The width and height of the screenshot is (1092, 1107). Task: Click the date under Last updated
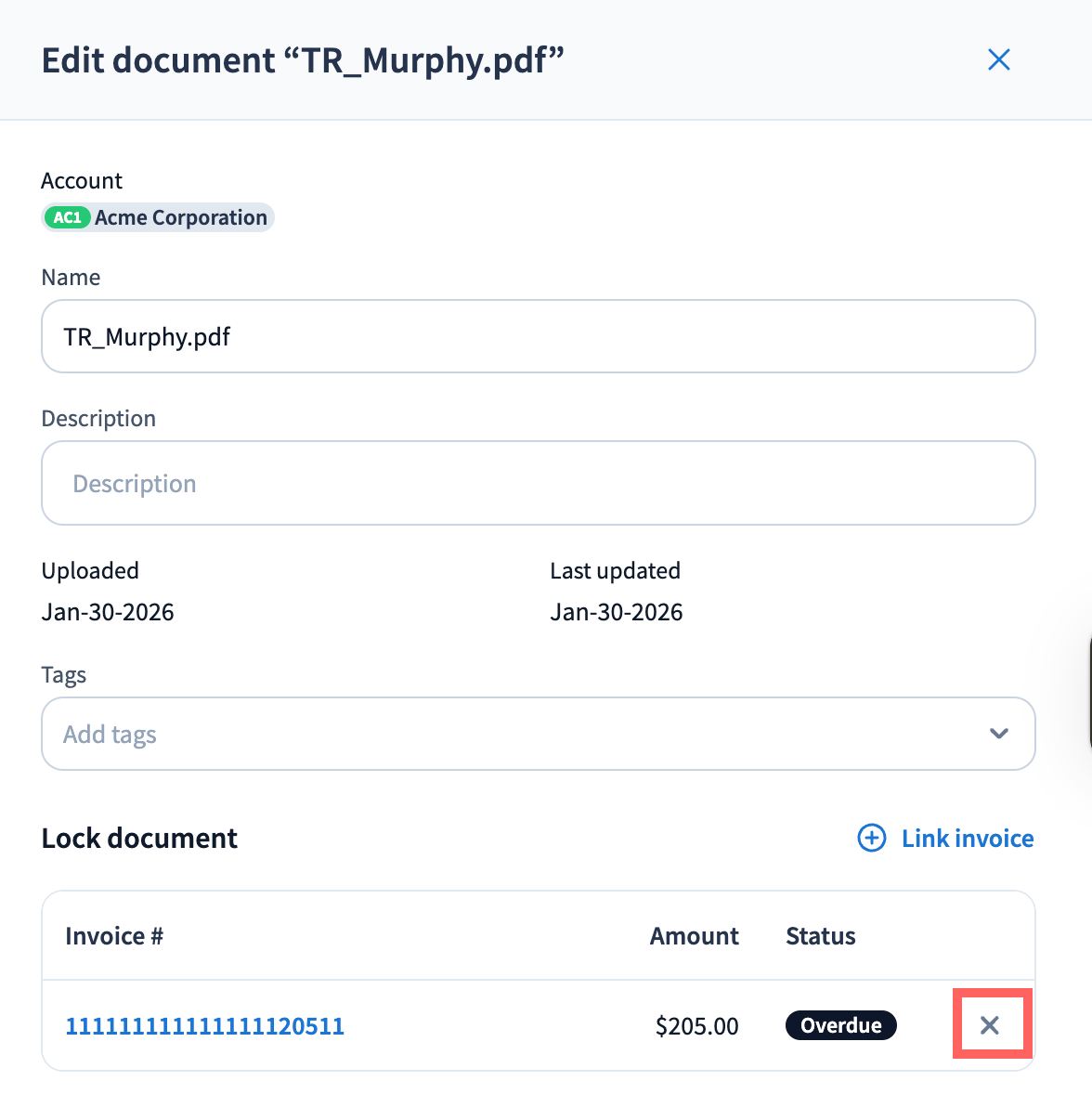pyautogui.click(x=616, y=612)
